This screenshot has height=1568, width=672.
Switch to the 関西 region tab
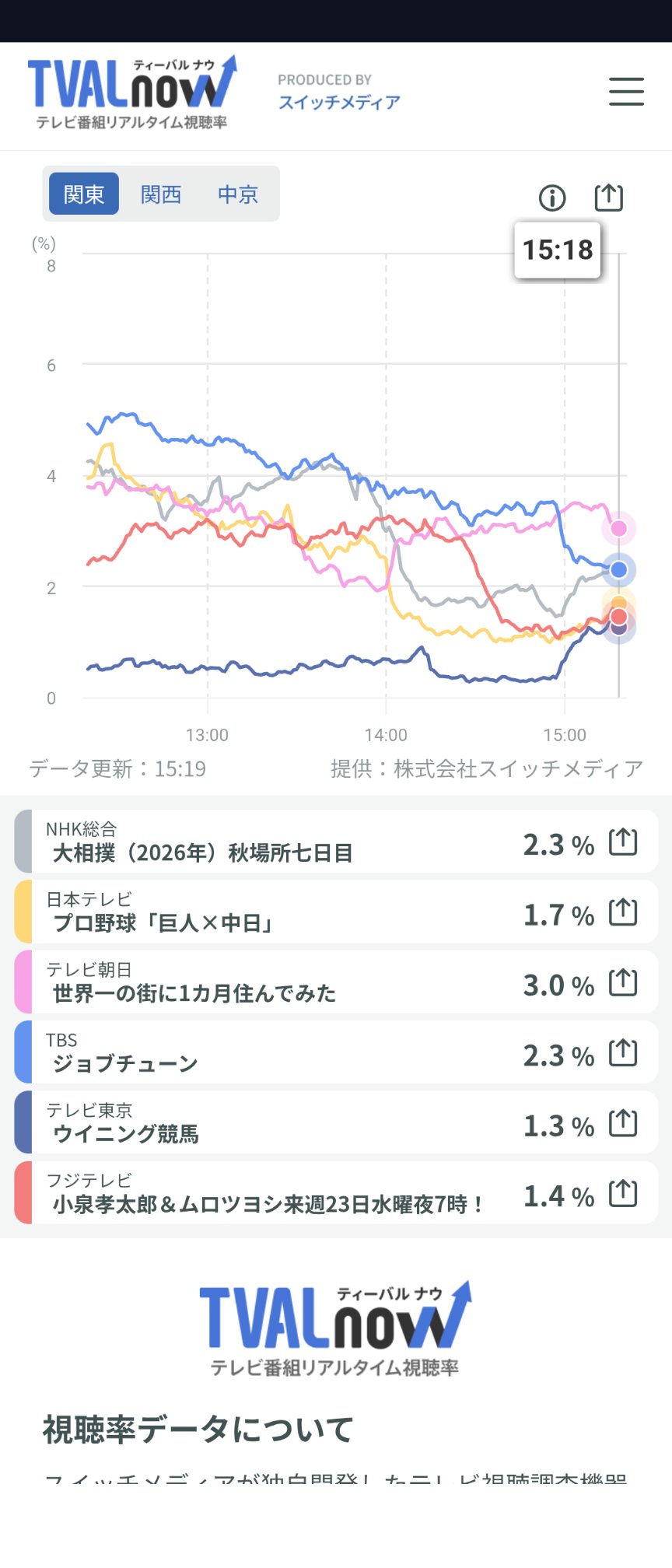click(161, 194)
